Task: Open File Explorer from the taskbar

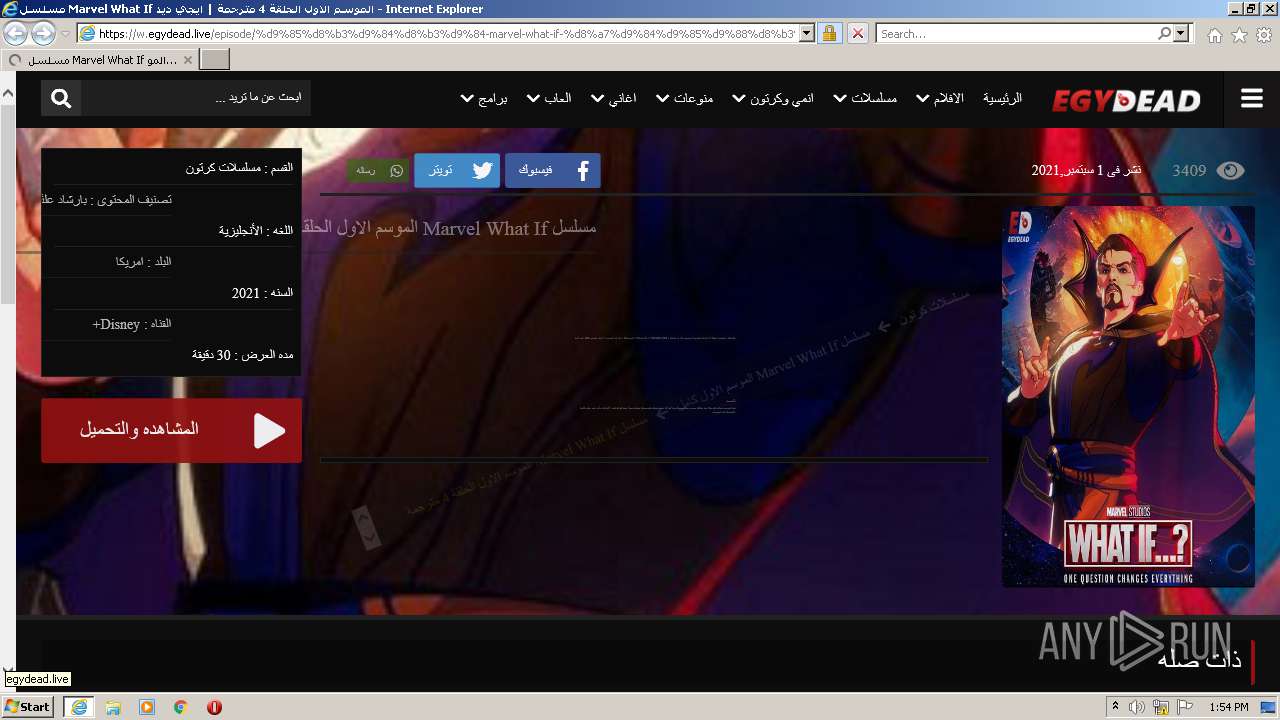Action: point(113,707)
